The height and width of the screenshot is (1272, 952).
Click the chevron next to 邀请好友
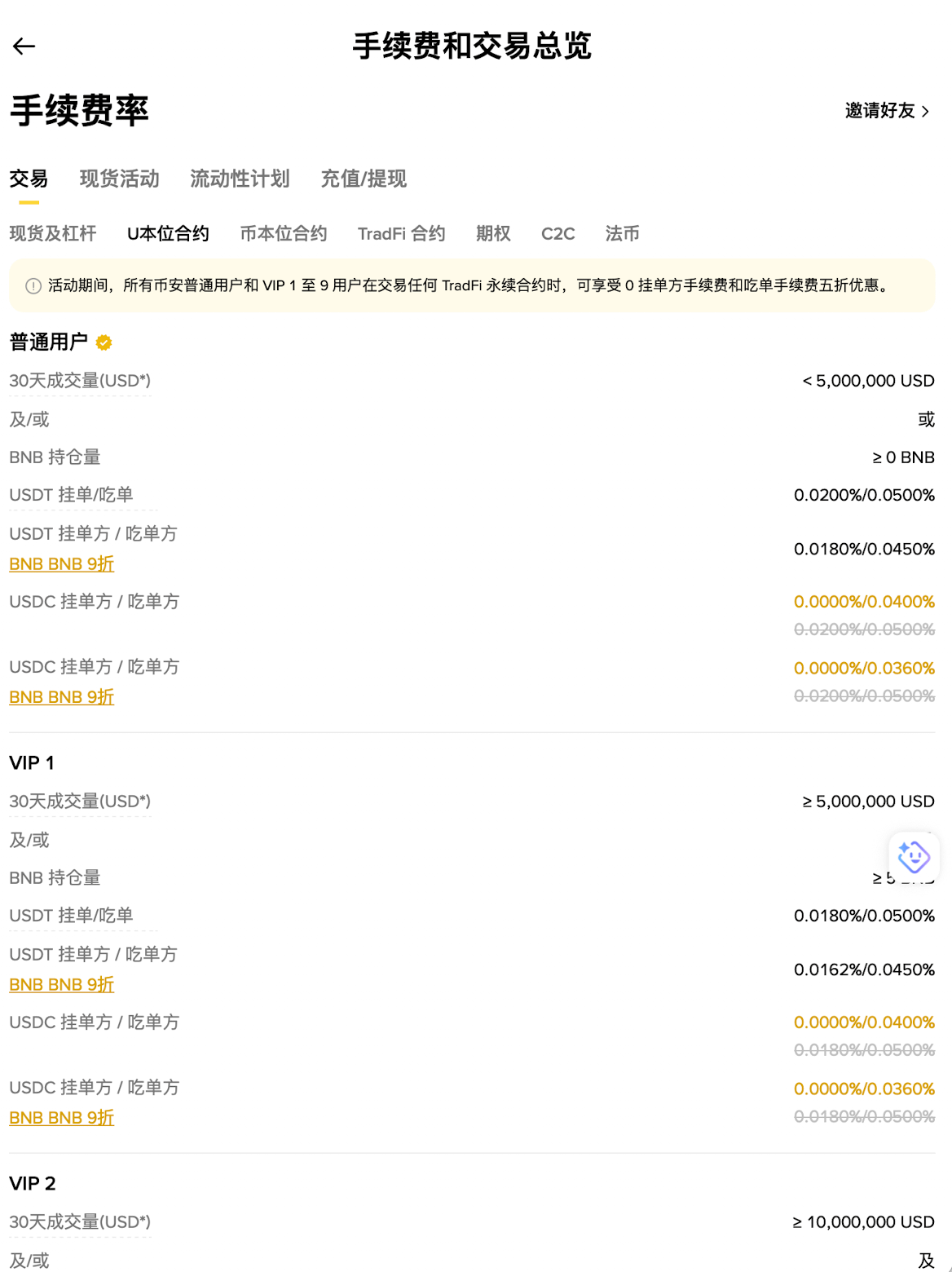click(928, 110)
